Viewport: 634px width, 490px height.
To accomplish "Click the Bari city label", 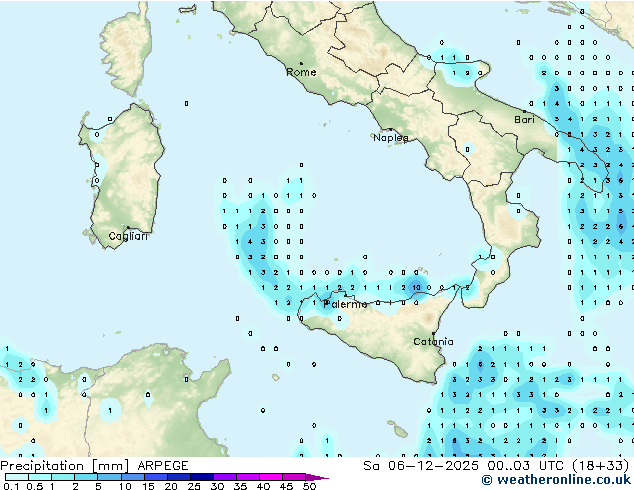I will 524,119.
